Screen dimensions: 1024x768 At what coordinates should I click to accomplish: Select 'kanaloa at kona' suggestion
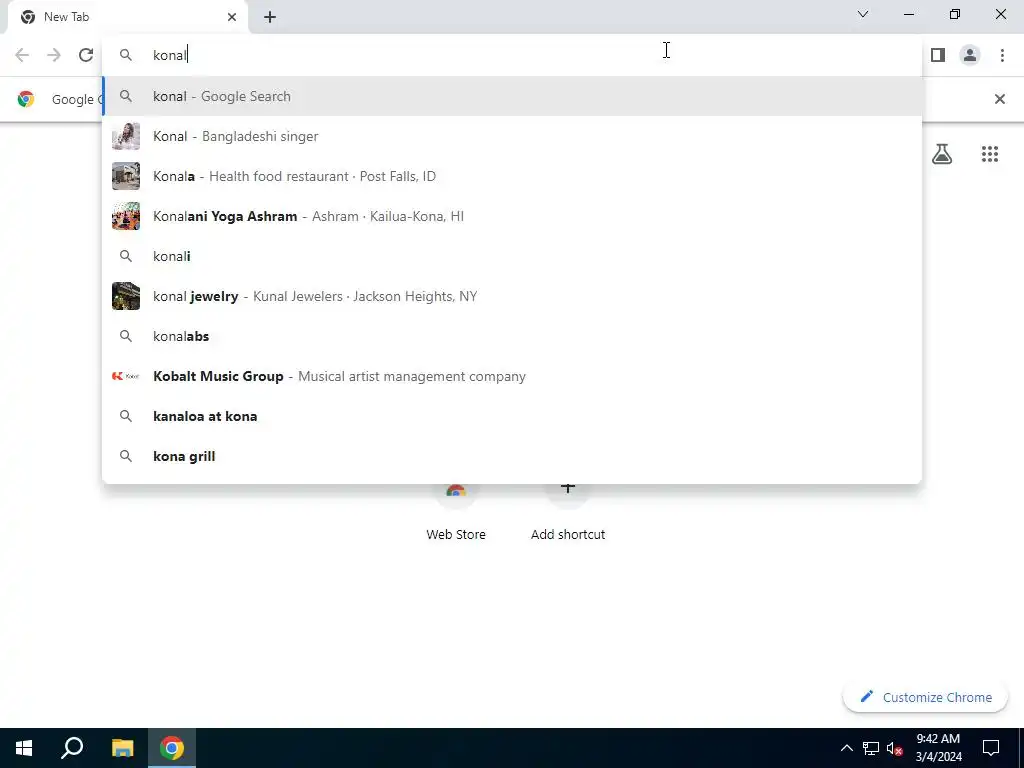(512, 416)
